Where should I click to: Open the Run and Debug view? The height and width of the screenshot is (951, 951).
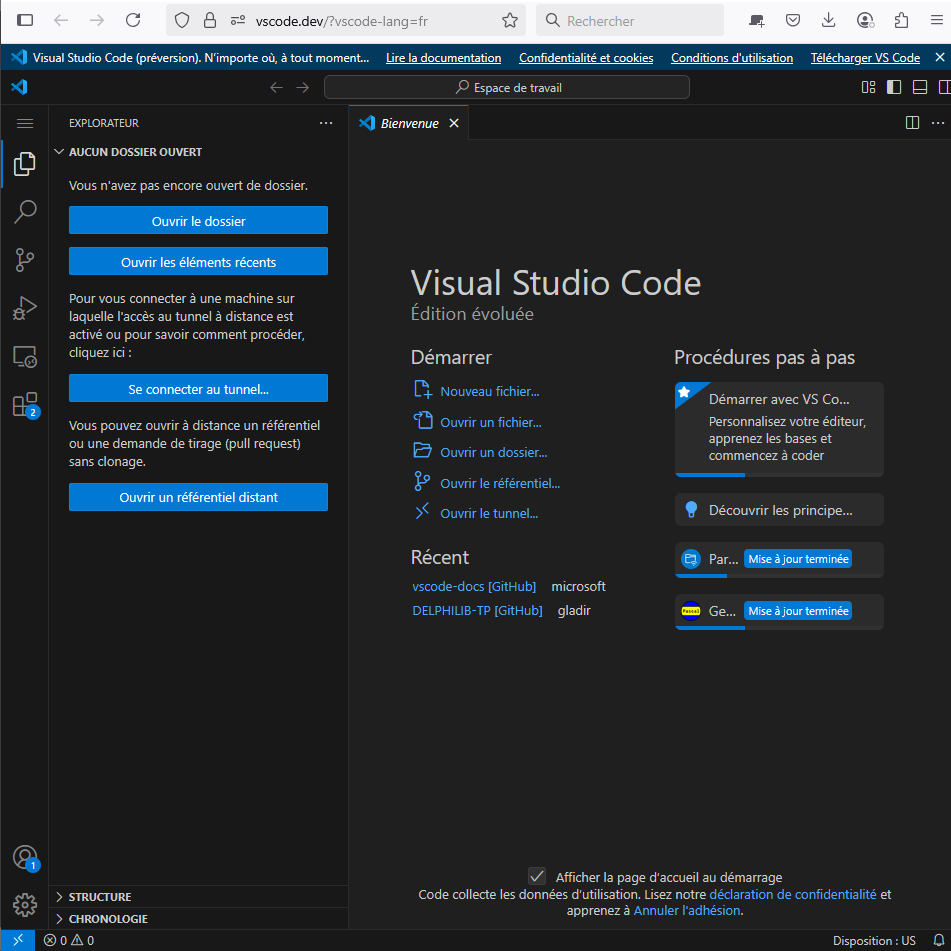(25, 308)
